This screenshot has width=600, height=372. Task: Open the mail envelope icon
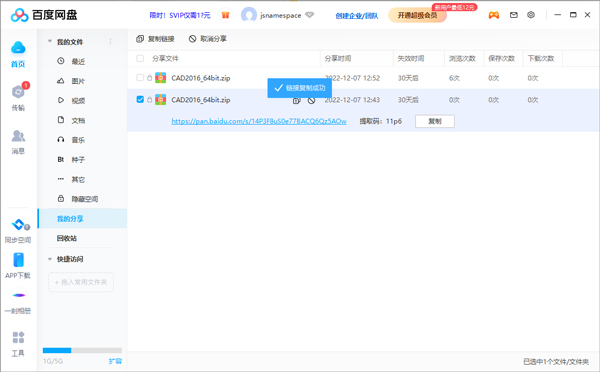pyautogui.click(x=514, y=15)
